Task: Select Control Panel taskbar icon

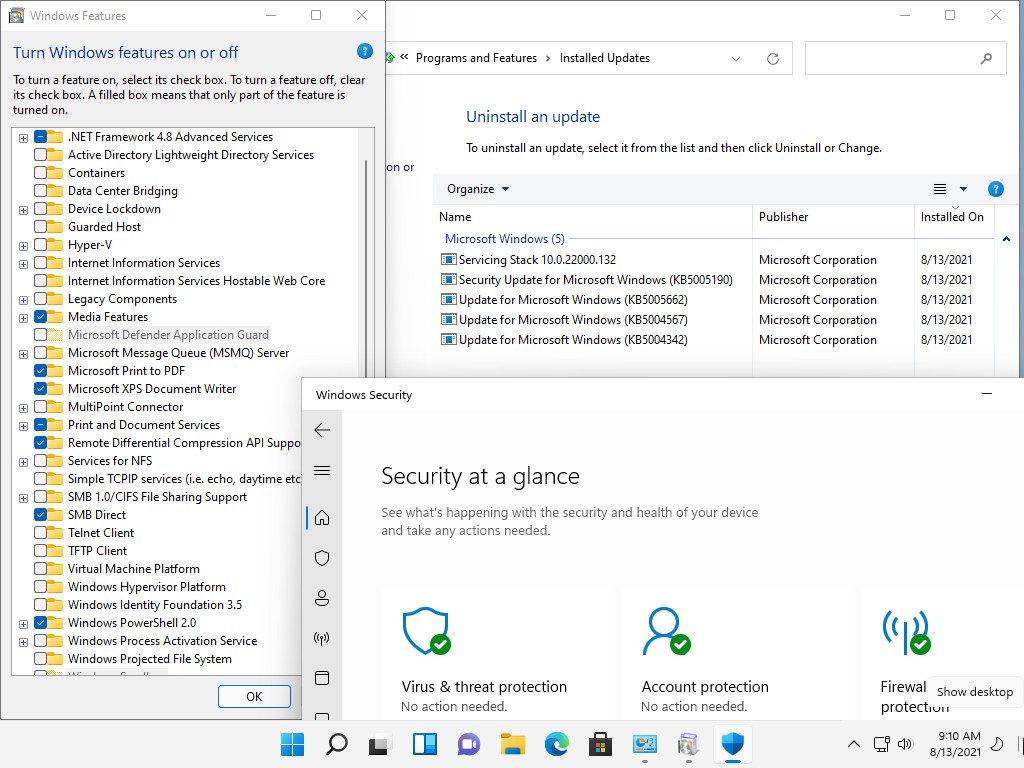Action: (x=645, y=744)
